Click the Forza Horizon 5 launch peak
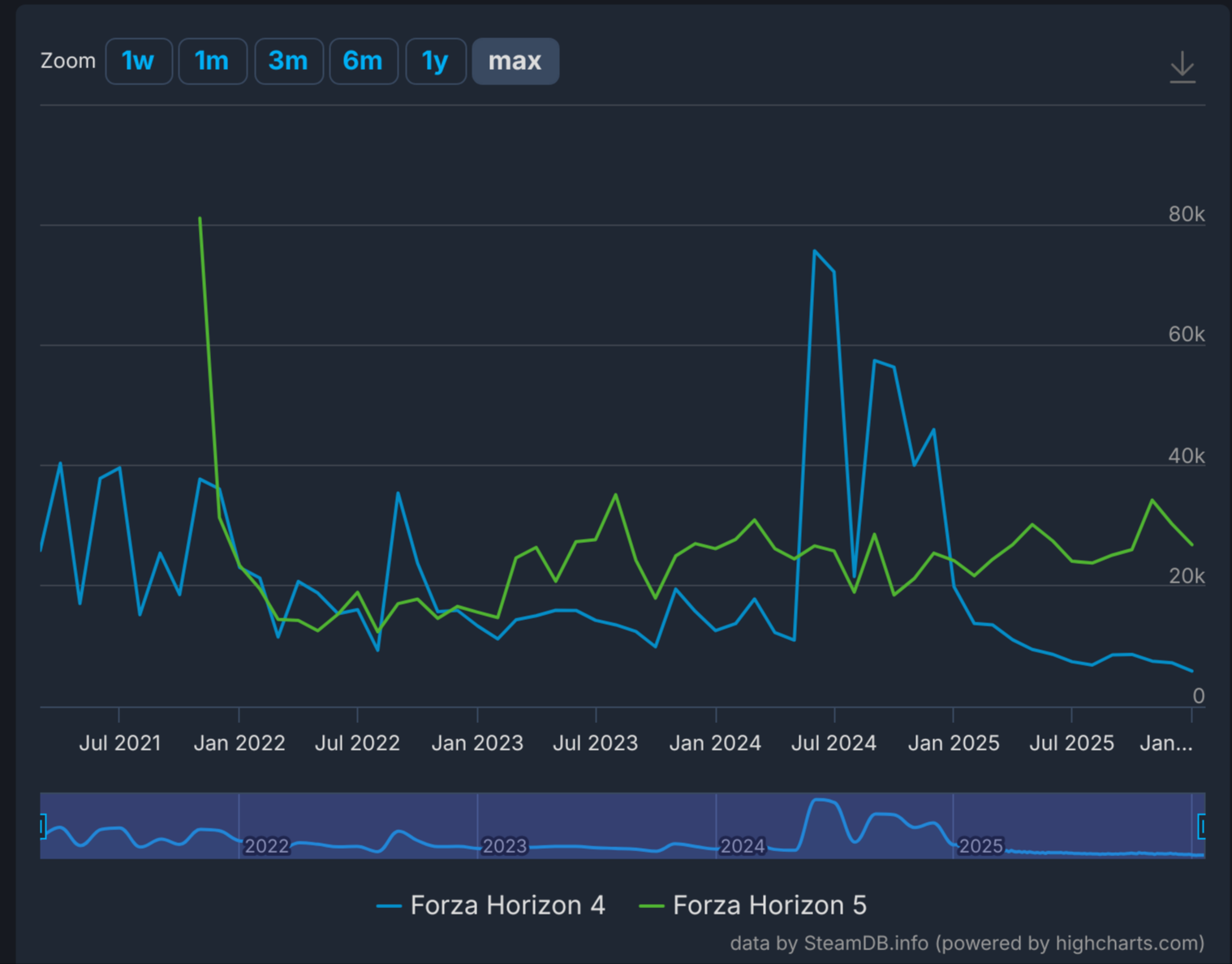Screen dimensions: 1232x964 [200, 217]
